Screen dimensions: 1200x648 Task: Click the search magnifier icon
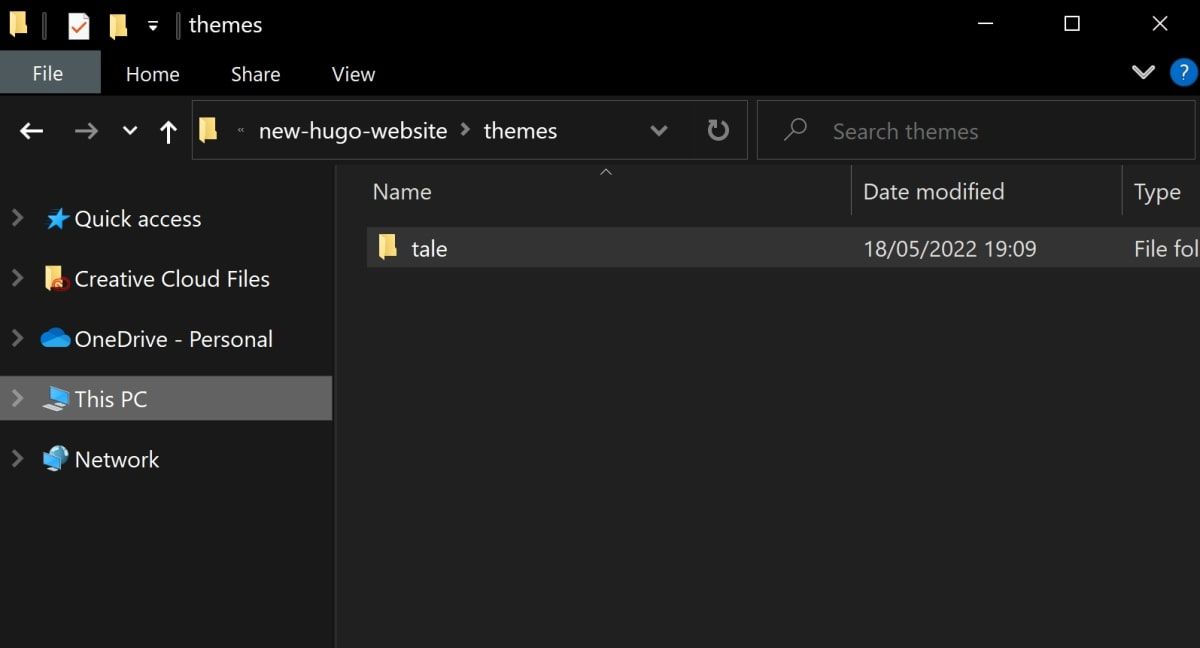click(794, 130)
